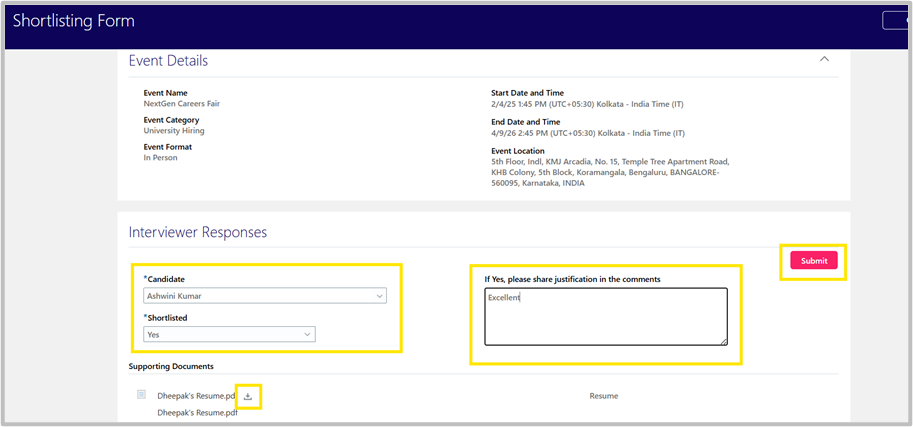Click the Start Date and Time value
Screen dimensions: 913x427
point(587,104)
